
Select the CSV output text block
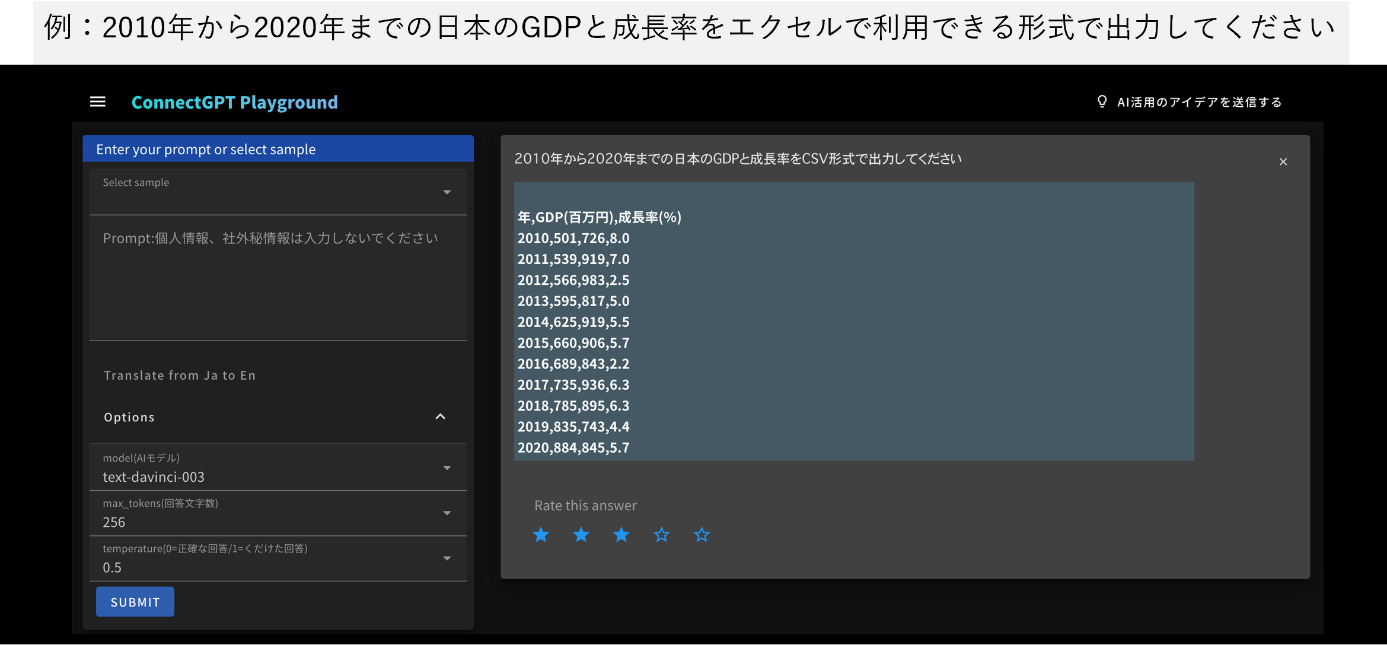tap(853, 320)
